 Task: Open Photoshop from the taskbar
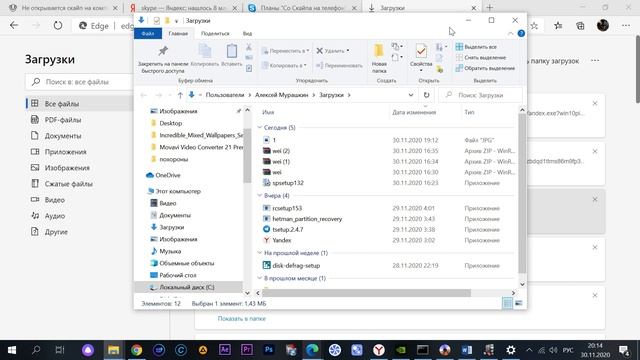click(x=269, y=350)
